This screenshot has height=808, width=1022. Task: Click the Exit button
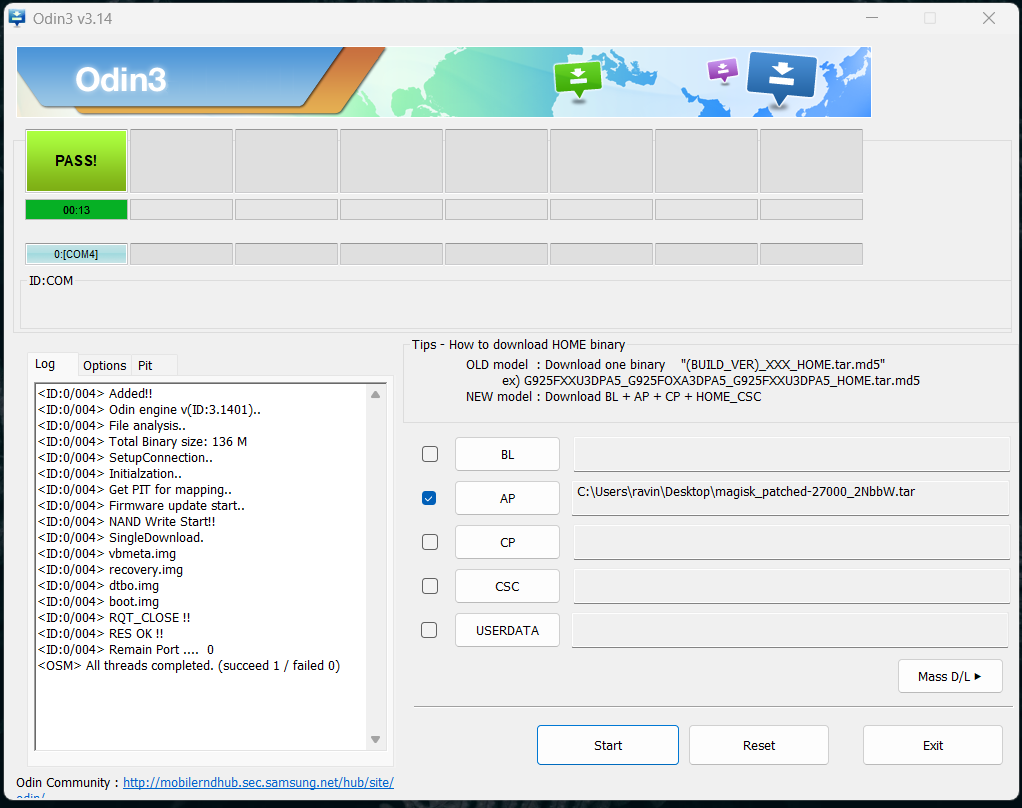(x=933, y=745)
